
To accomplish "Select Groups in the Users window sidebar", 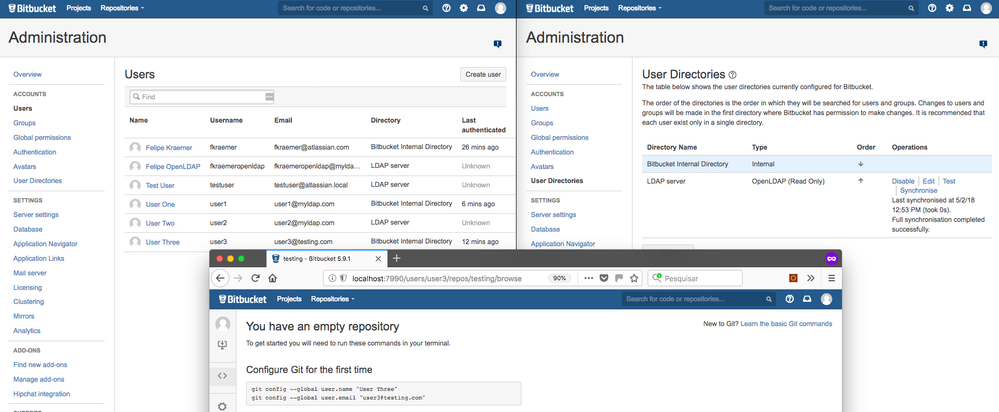I will click(24, 123).
